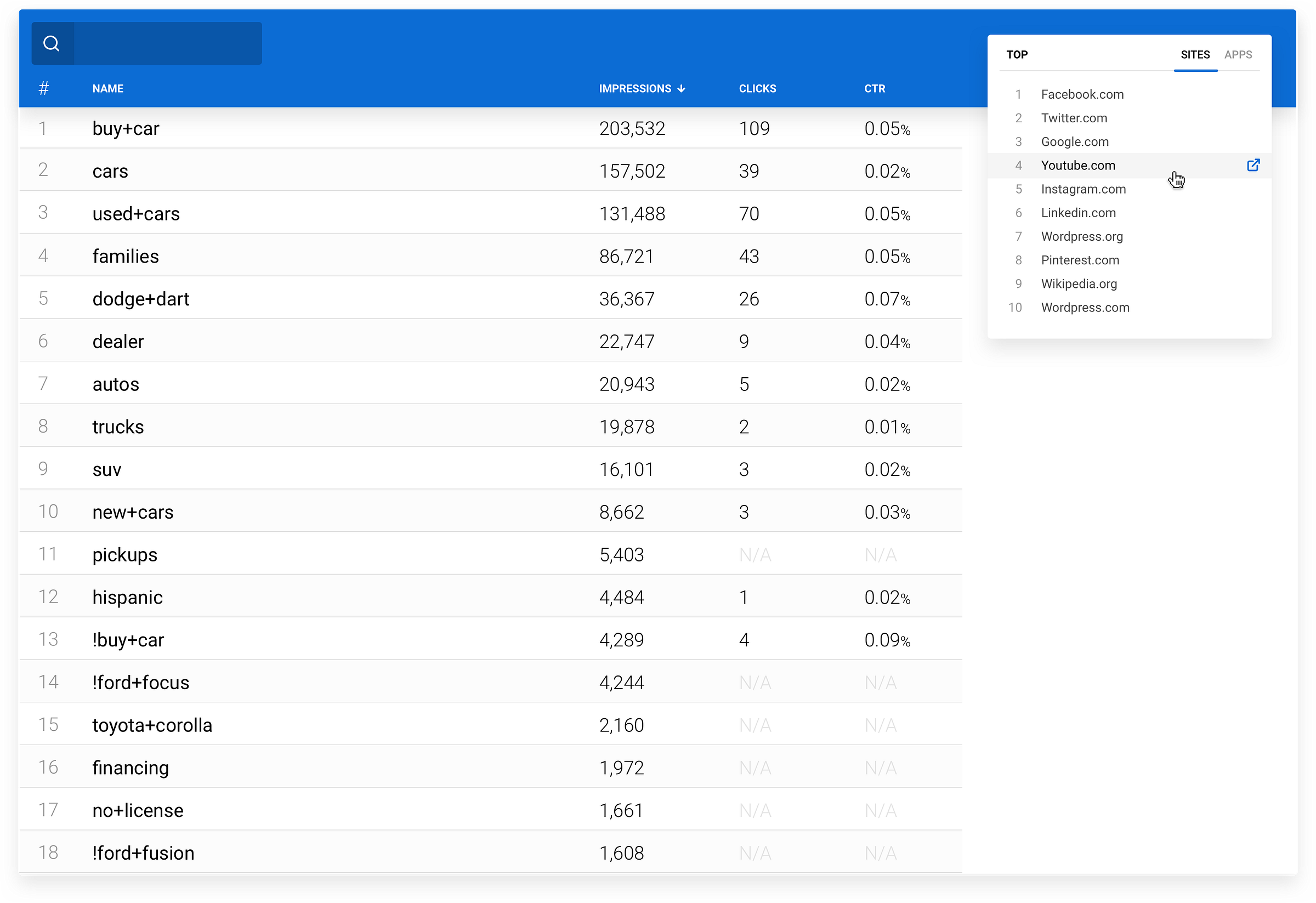
Task: Sort by the CLICKS column header
Action: coord(757,89)
